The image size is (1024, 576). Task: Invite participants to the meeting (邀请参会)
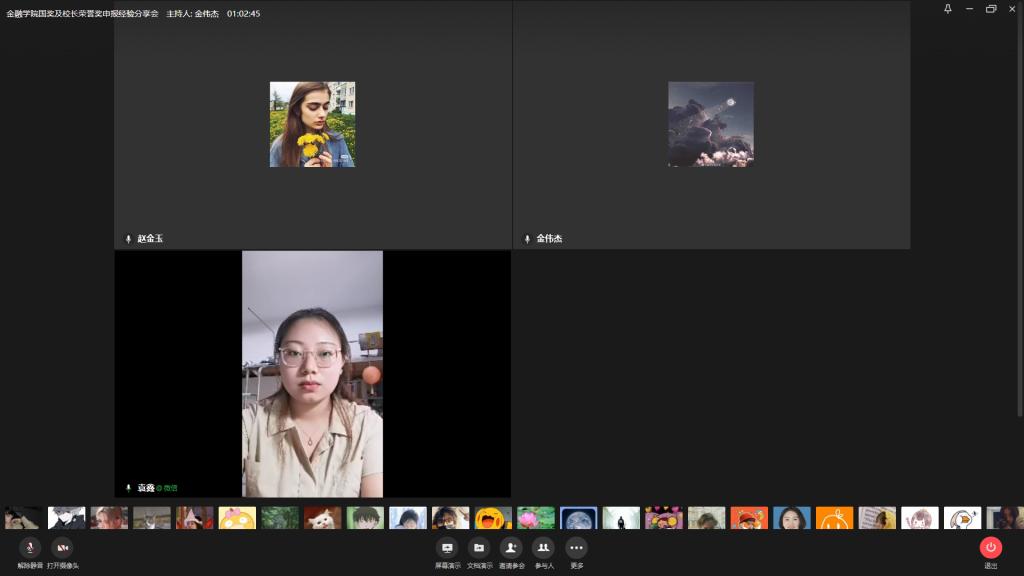(x=511, y=547)
